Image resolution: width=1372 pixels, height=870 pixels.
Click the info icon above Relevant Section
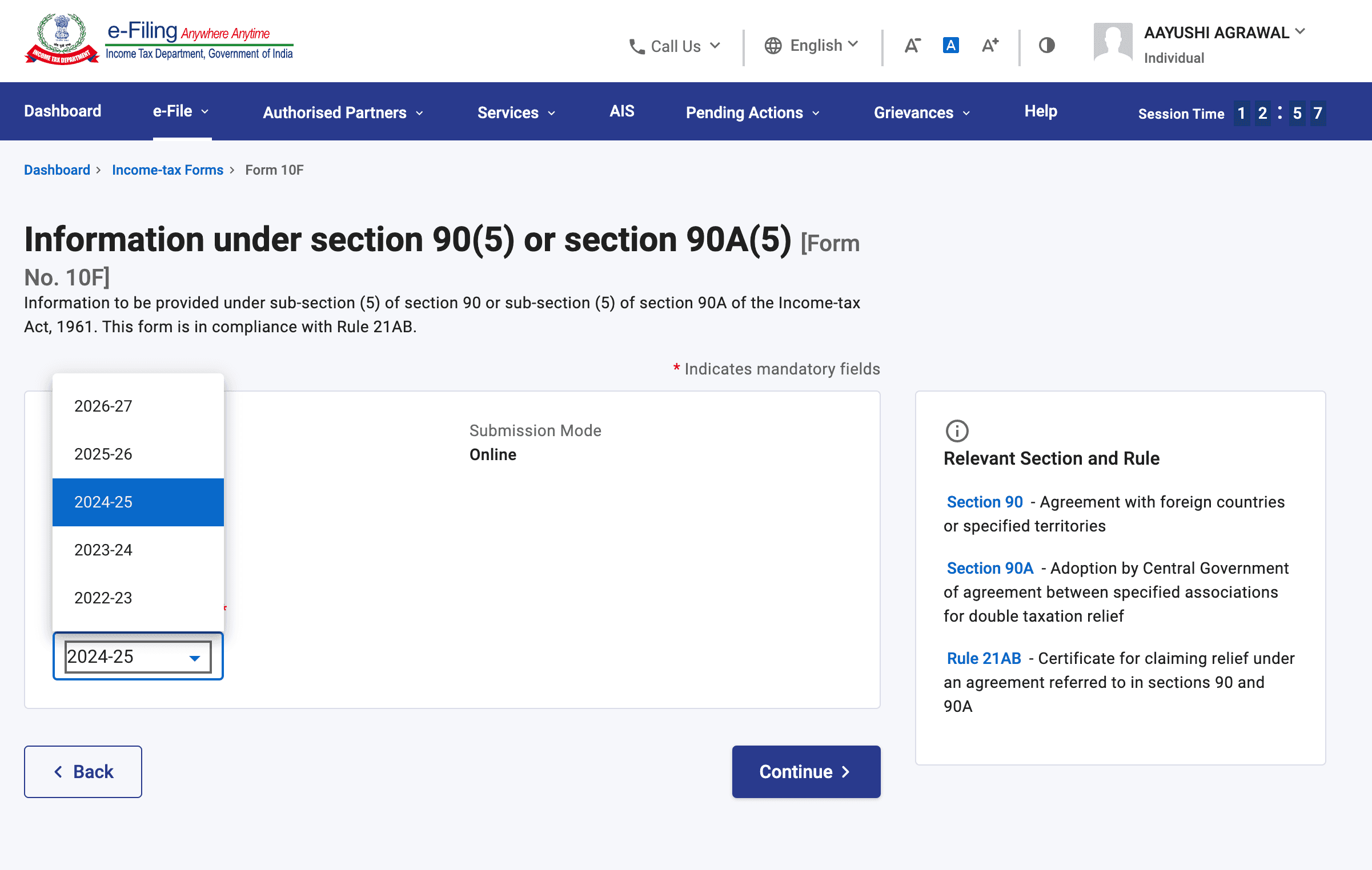pos(957,431)
